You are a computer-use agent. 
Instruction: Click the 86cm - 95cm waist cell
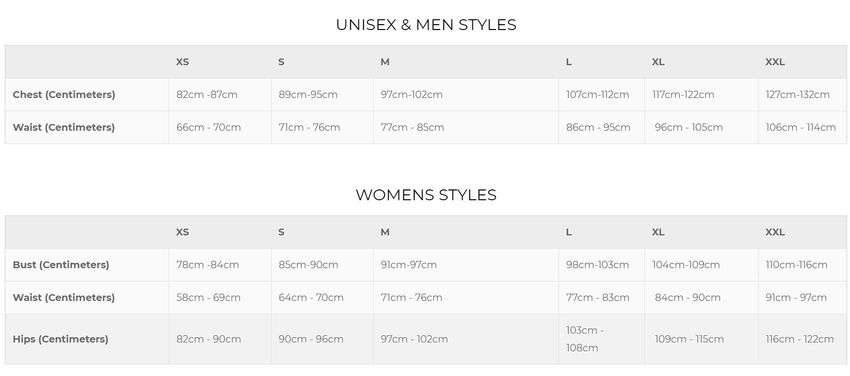pos(598,127)
